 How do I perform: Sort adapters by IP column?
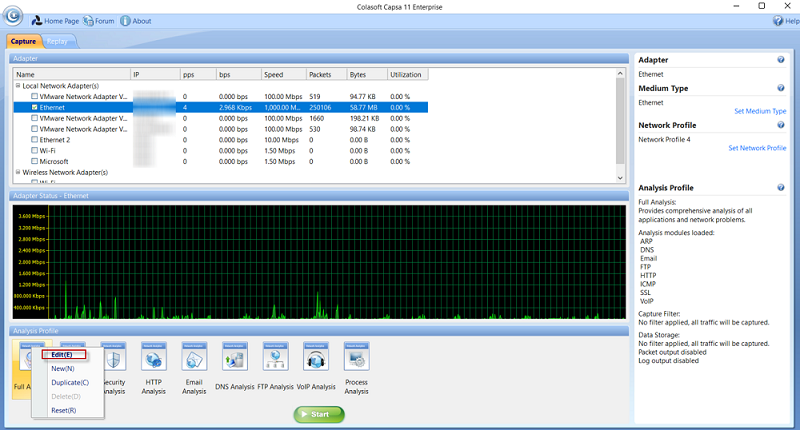156,74
